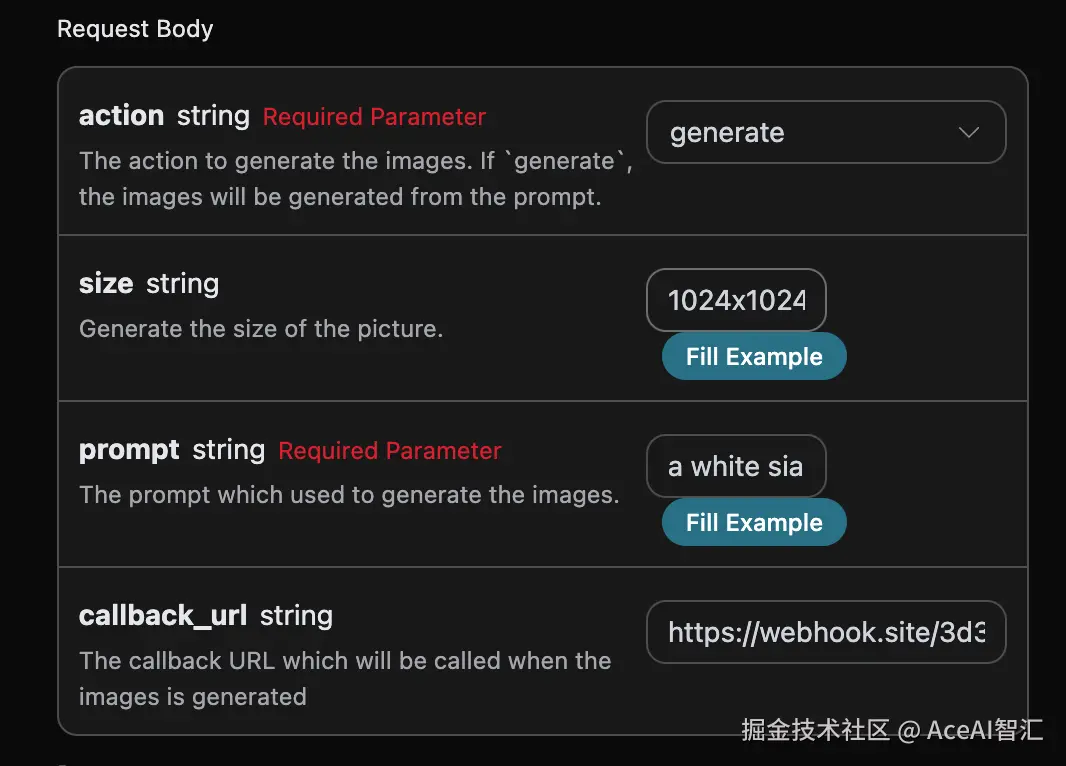Select the bold prompt parameter name

129,450
